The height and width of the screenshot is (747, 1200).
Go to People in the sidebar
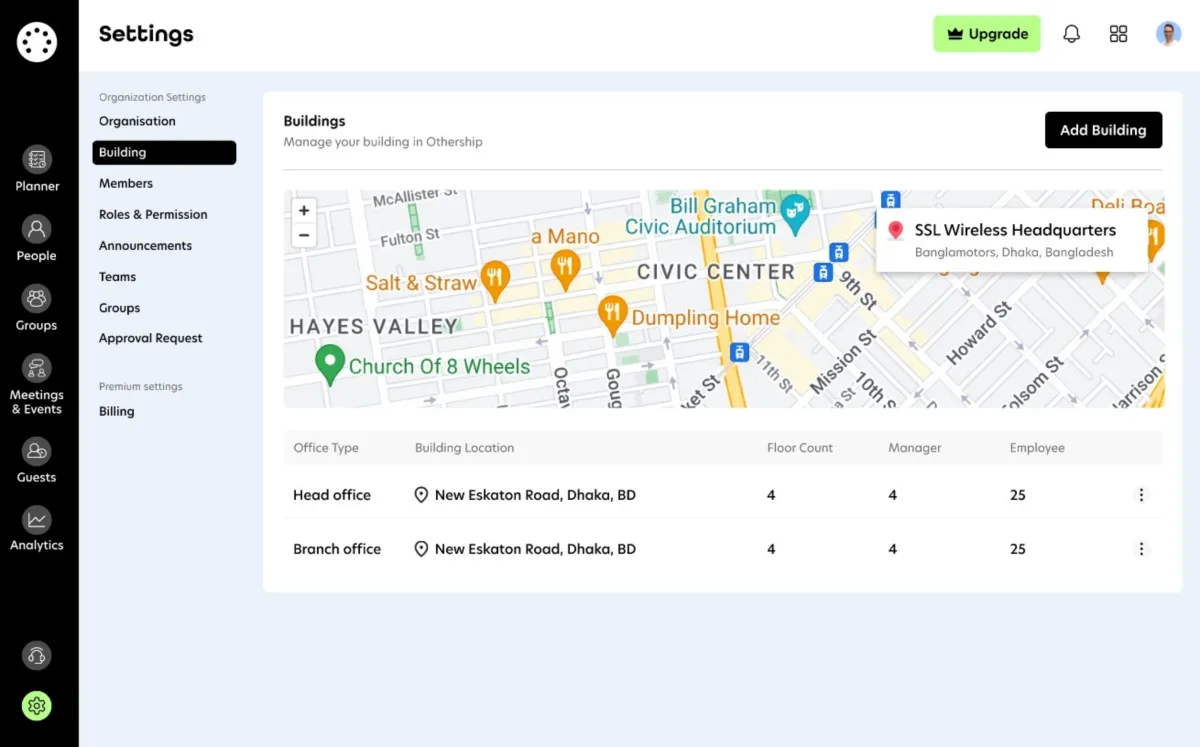click(x=37, y=229)
